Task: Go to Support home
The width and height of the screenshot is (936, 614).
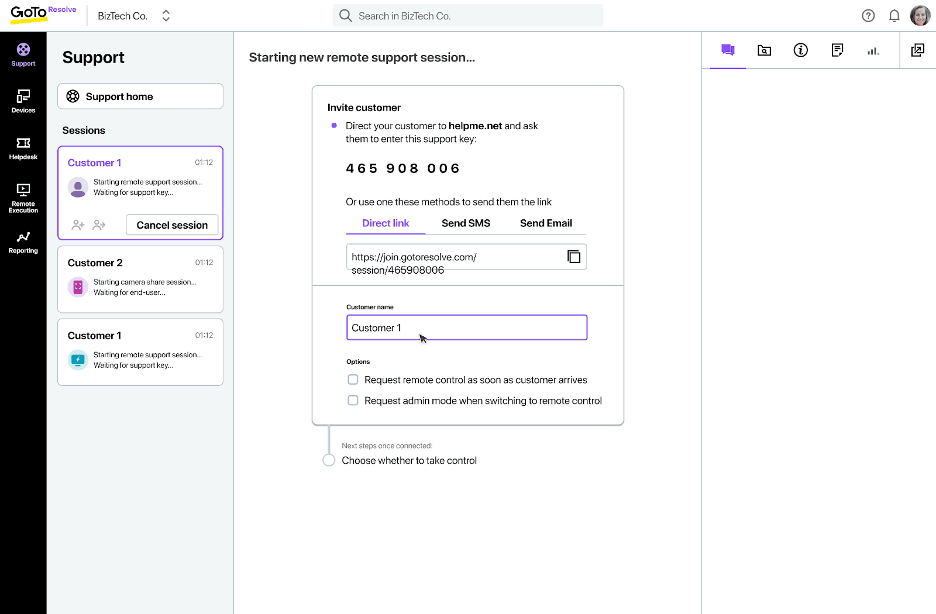Action: click(x=139, y=95)
